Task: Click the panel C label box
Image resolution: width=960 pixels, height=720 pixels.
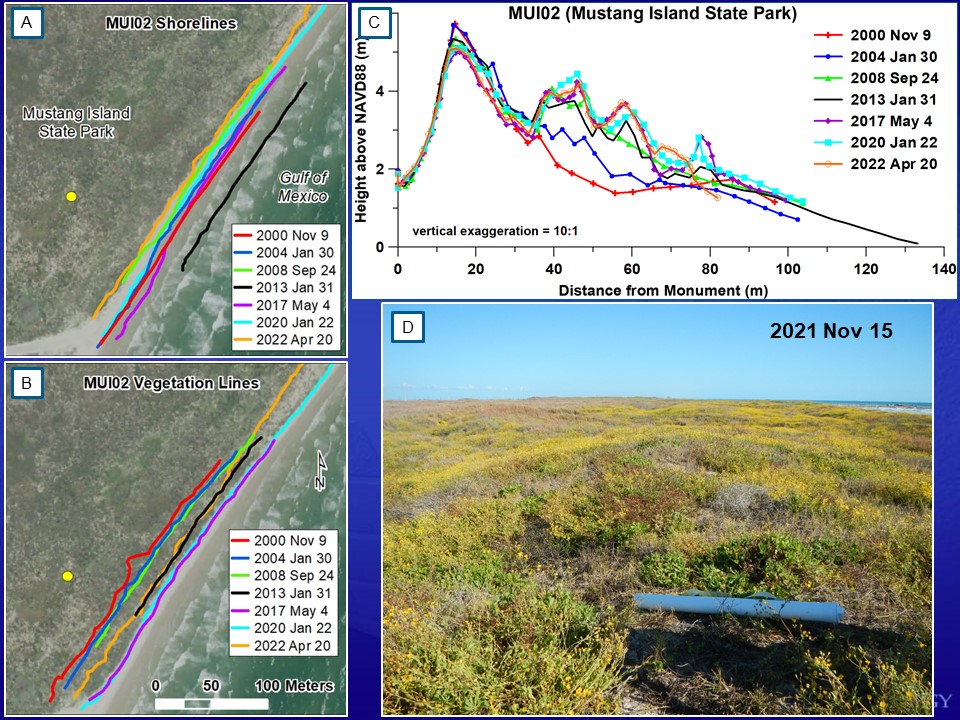Action: (374, 22)
